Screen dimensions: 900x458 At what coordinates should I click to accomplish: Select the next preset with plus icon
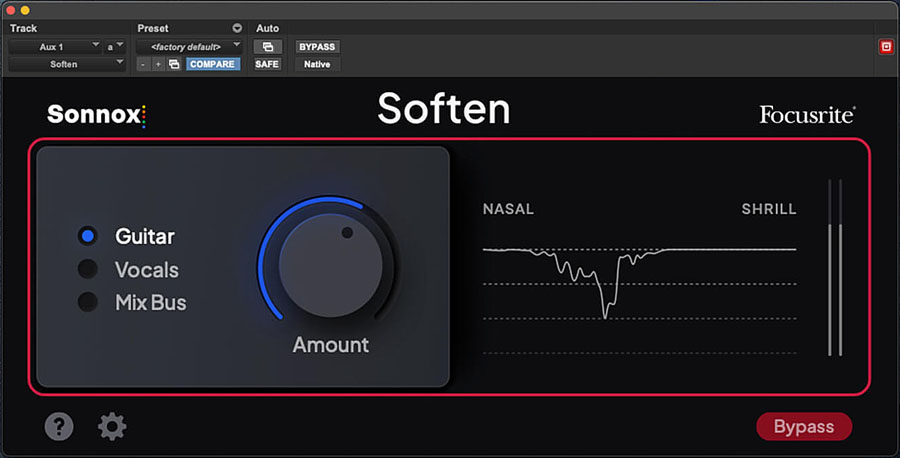[x=158, y=64]
